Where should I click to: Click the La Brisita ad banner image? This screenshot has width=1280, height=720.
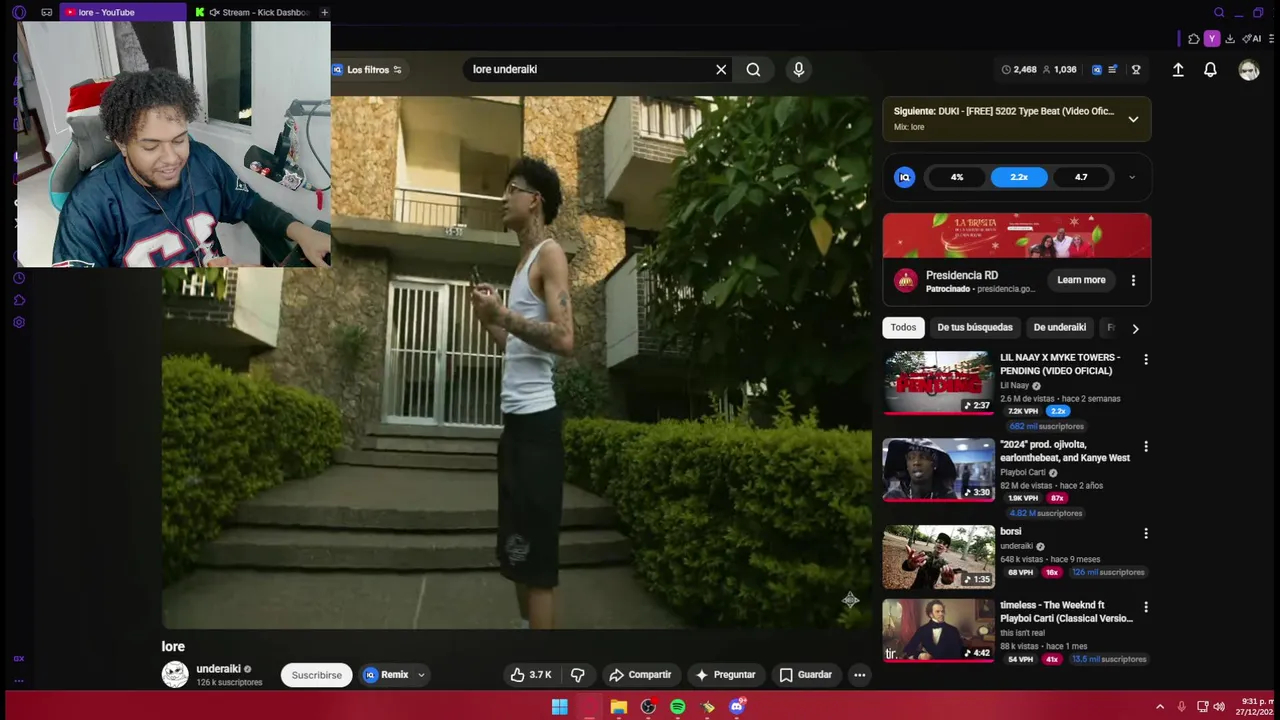pos(1016,236)
